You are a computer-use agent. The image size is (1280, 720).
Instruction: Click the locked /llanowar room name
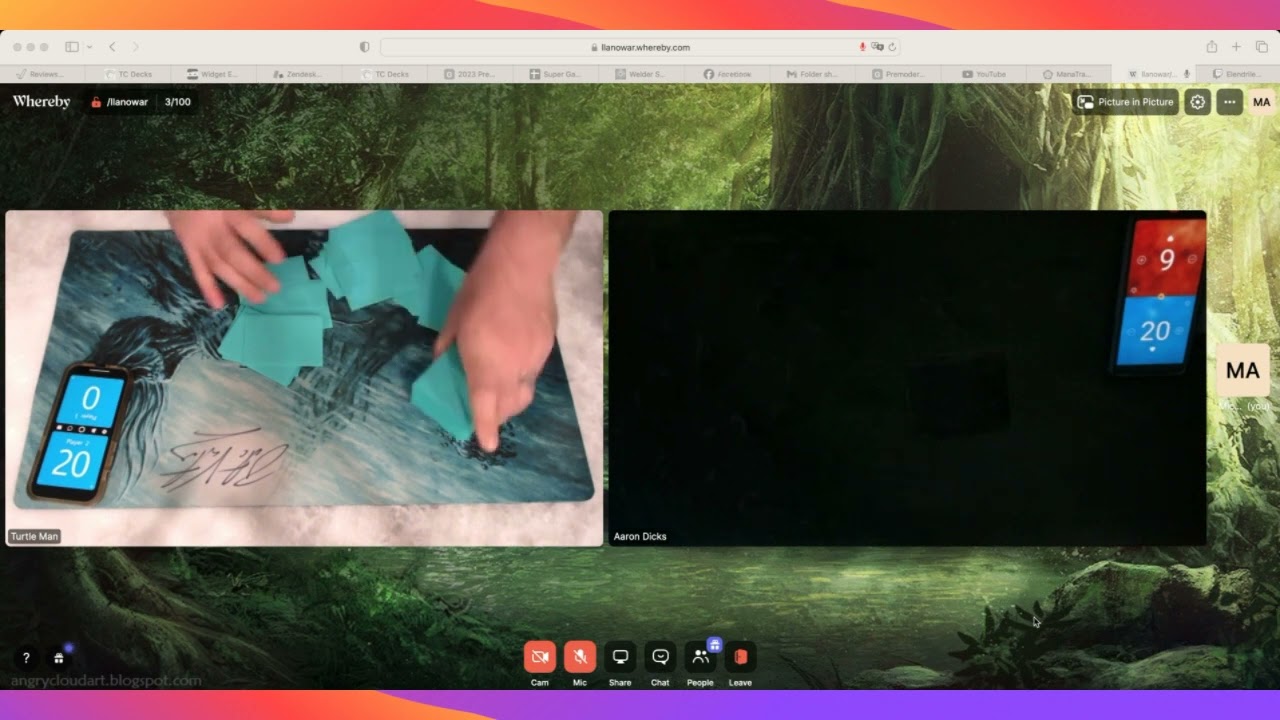(120, 102)
